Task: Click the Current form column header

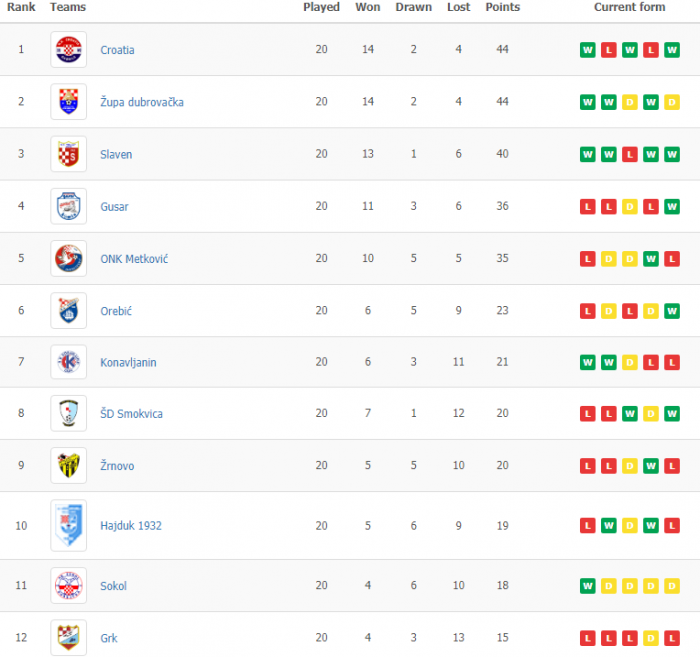Action: 629,7
